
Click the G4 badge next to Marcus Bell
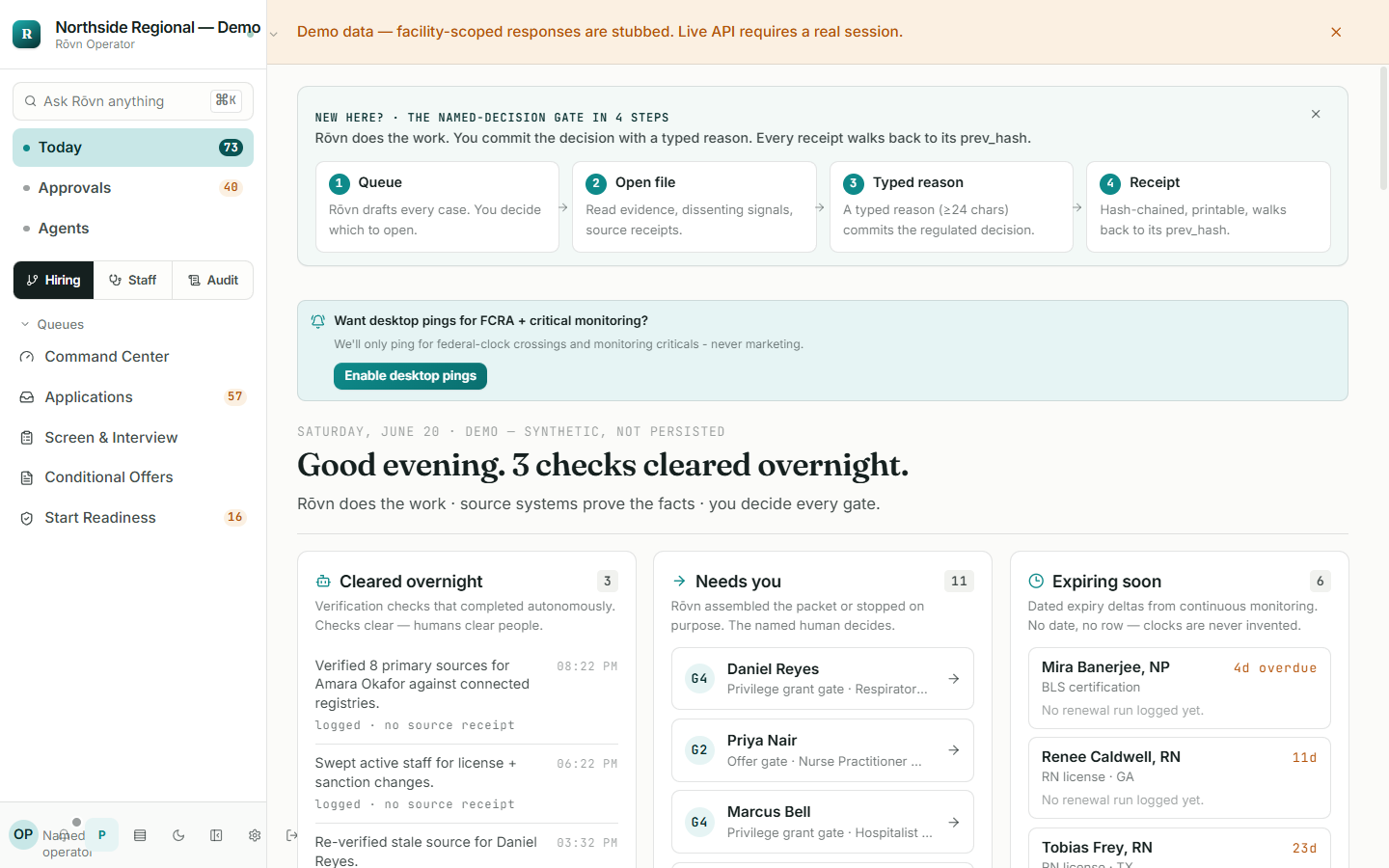pyautogui.click(x=699, y=823)
